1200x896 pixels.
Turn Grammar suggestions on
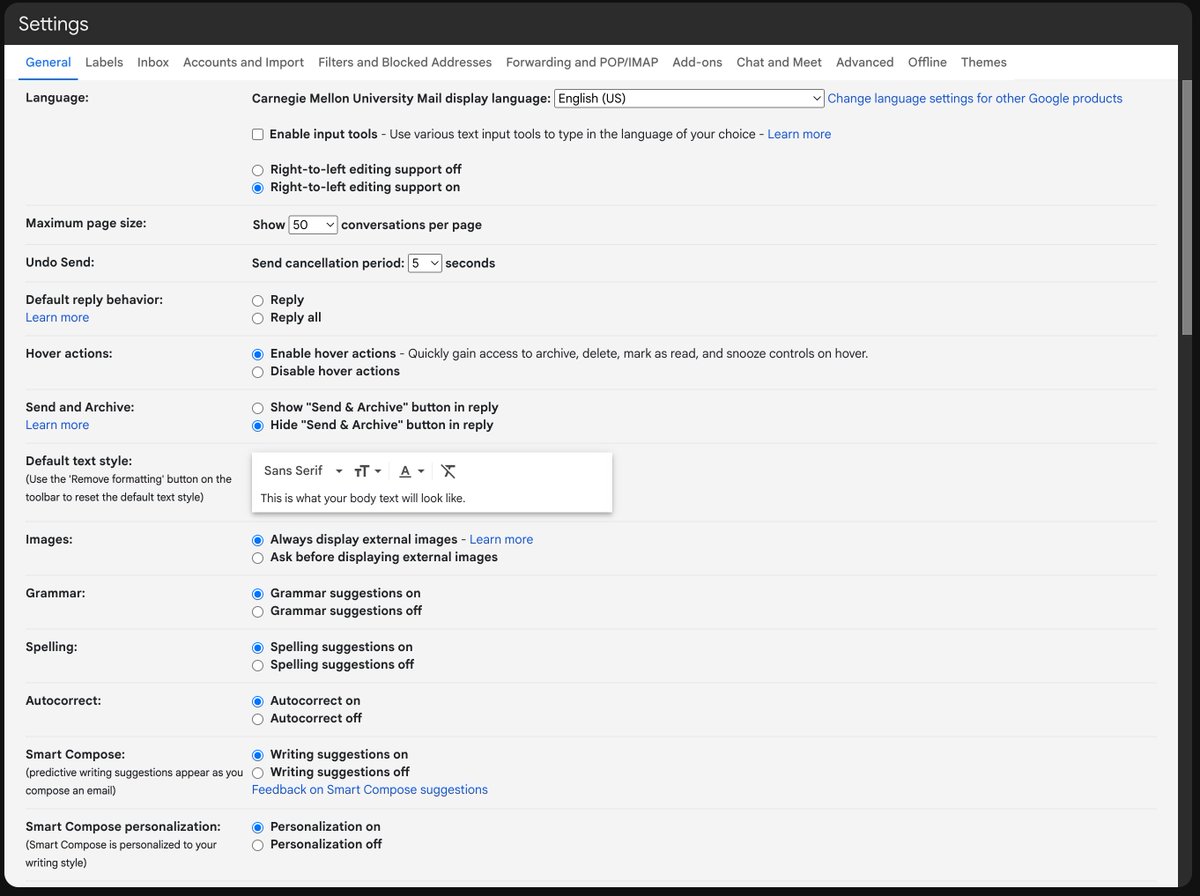[258, 594]
